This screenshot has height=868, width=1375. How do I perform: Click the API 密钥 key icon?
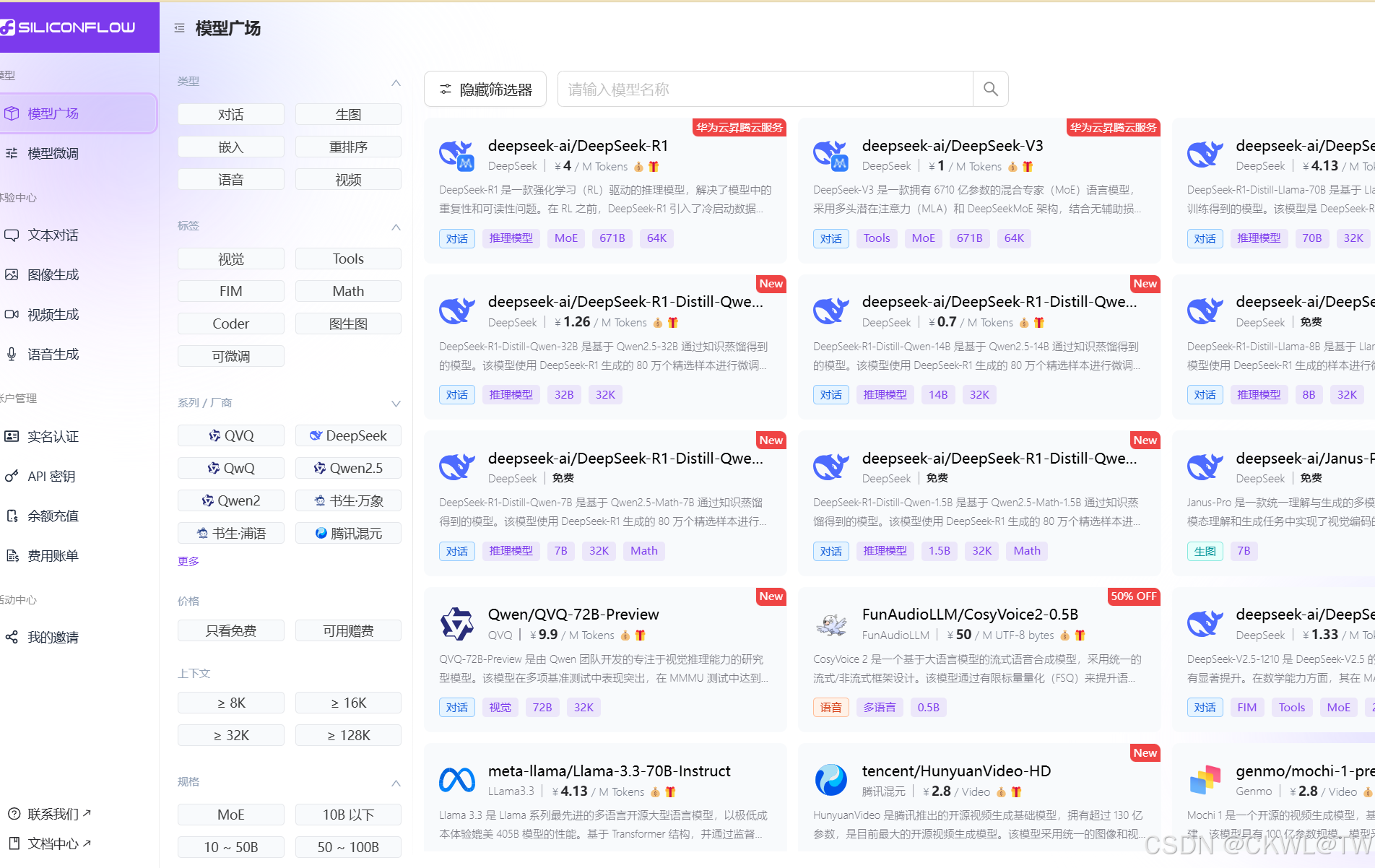12,476
